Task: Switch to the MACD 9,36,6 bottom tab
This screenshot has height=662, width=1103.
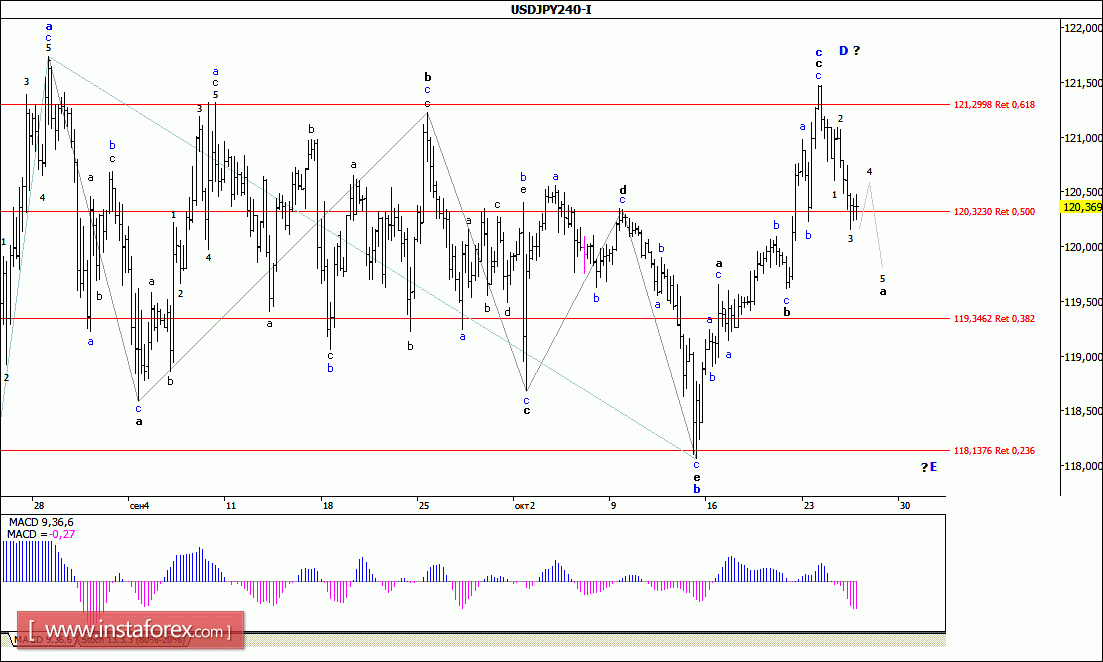Action: click(x=41, y=640)
